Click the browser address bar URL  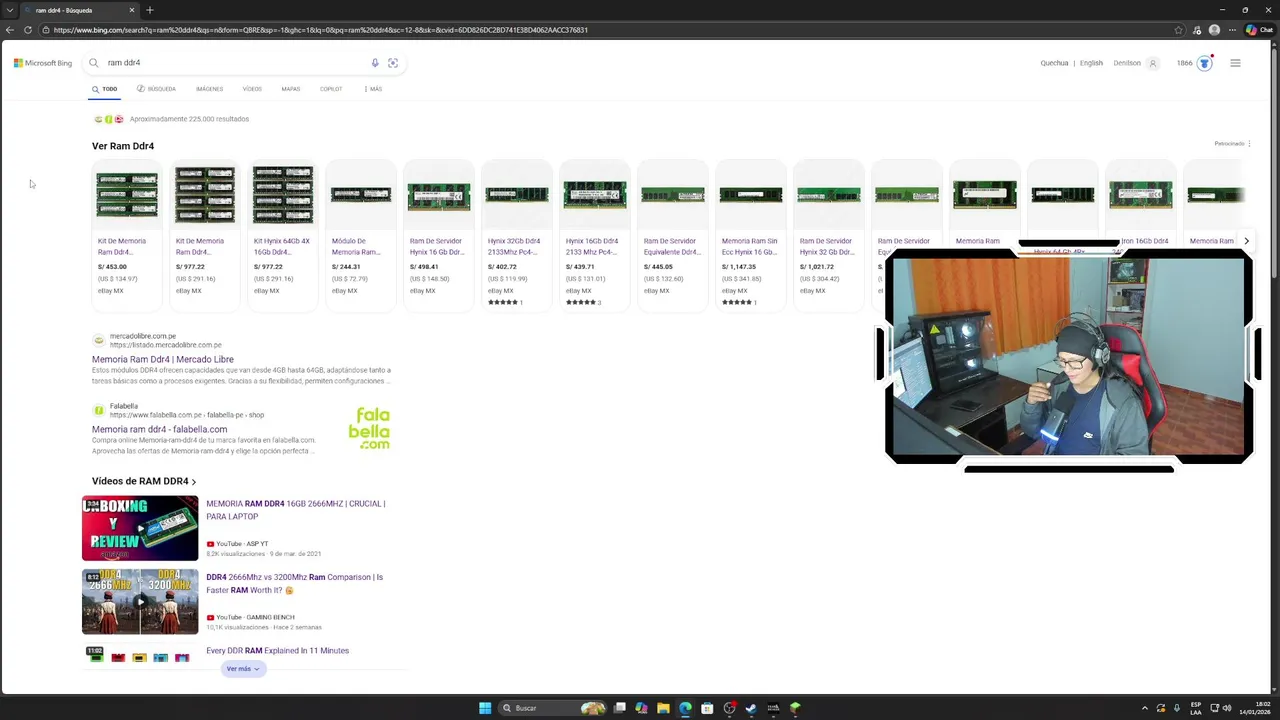click(x=320, y=30)
